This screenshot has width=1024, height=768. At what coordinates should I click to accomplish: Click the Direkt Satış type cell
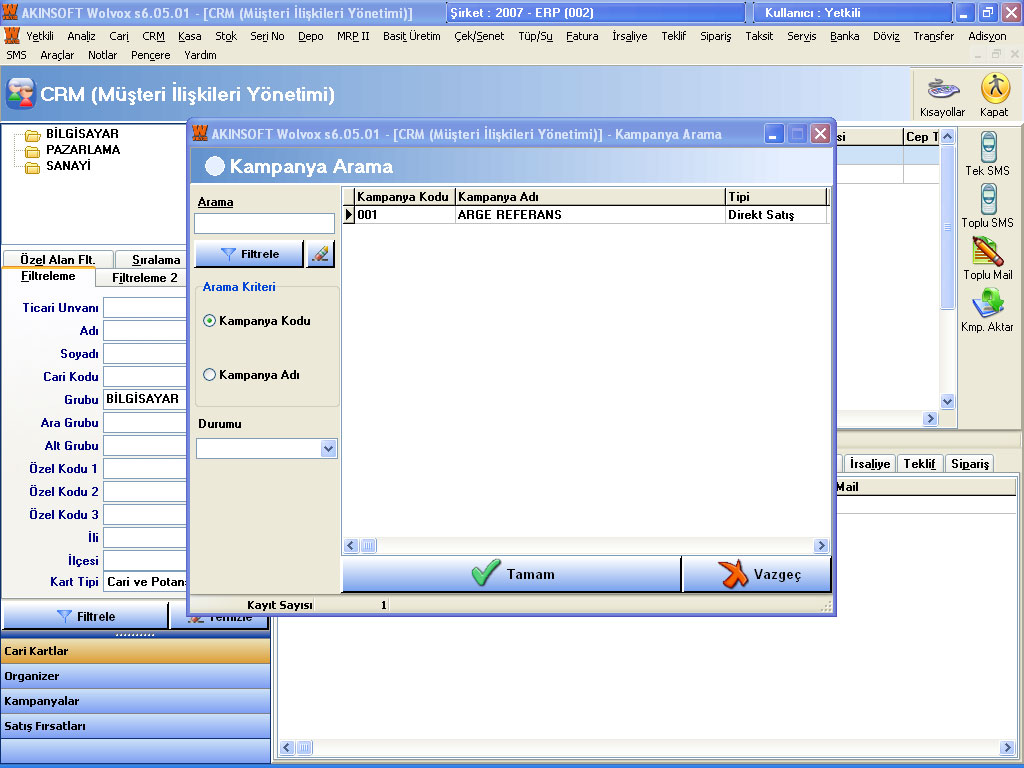[x=776, y=215]
